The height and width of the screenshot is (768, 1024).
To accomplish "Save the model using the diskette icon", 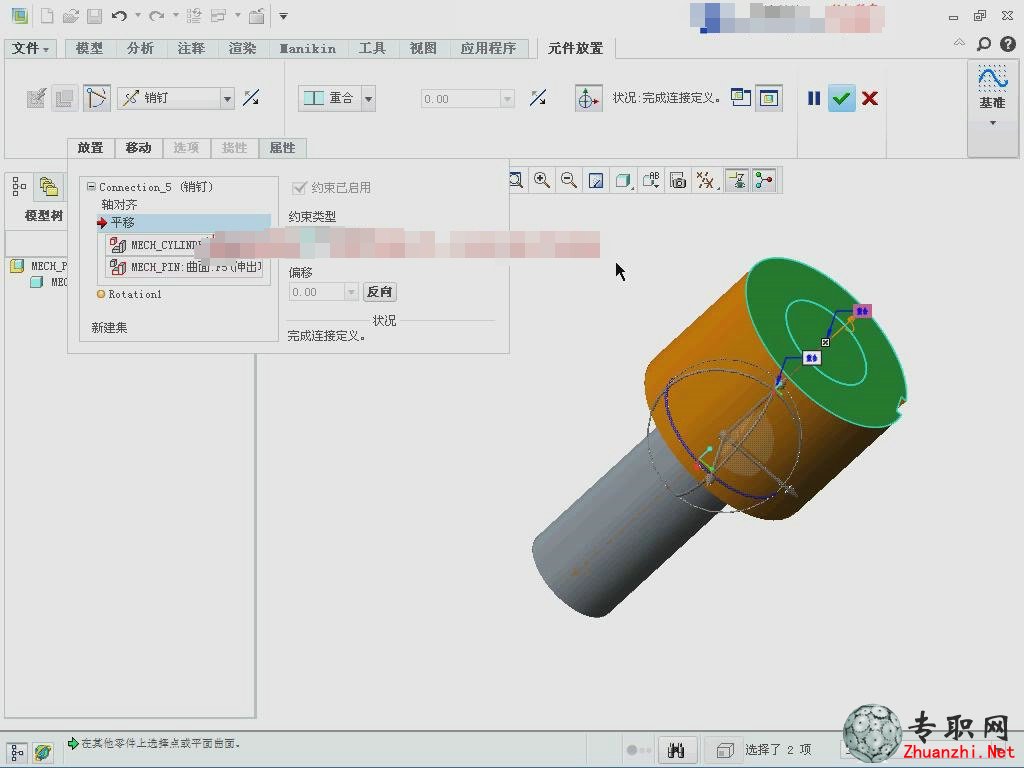I will click(95, 16).
